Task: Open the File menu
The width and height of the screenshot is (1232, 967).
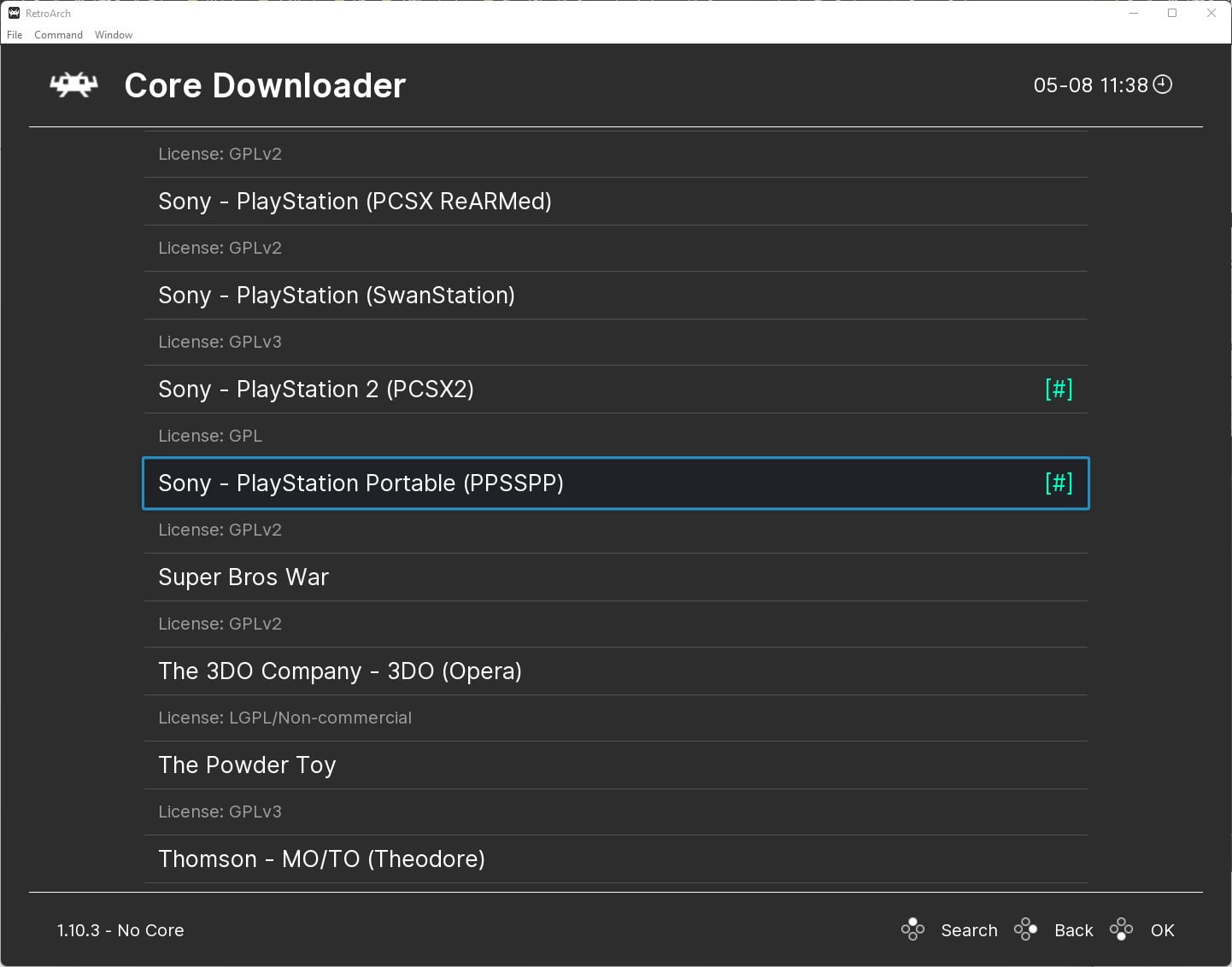Action: coord(14,35)
